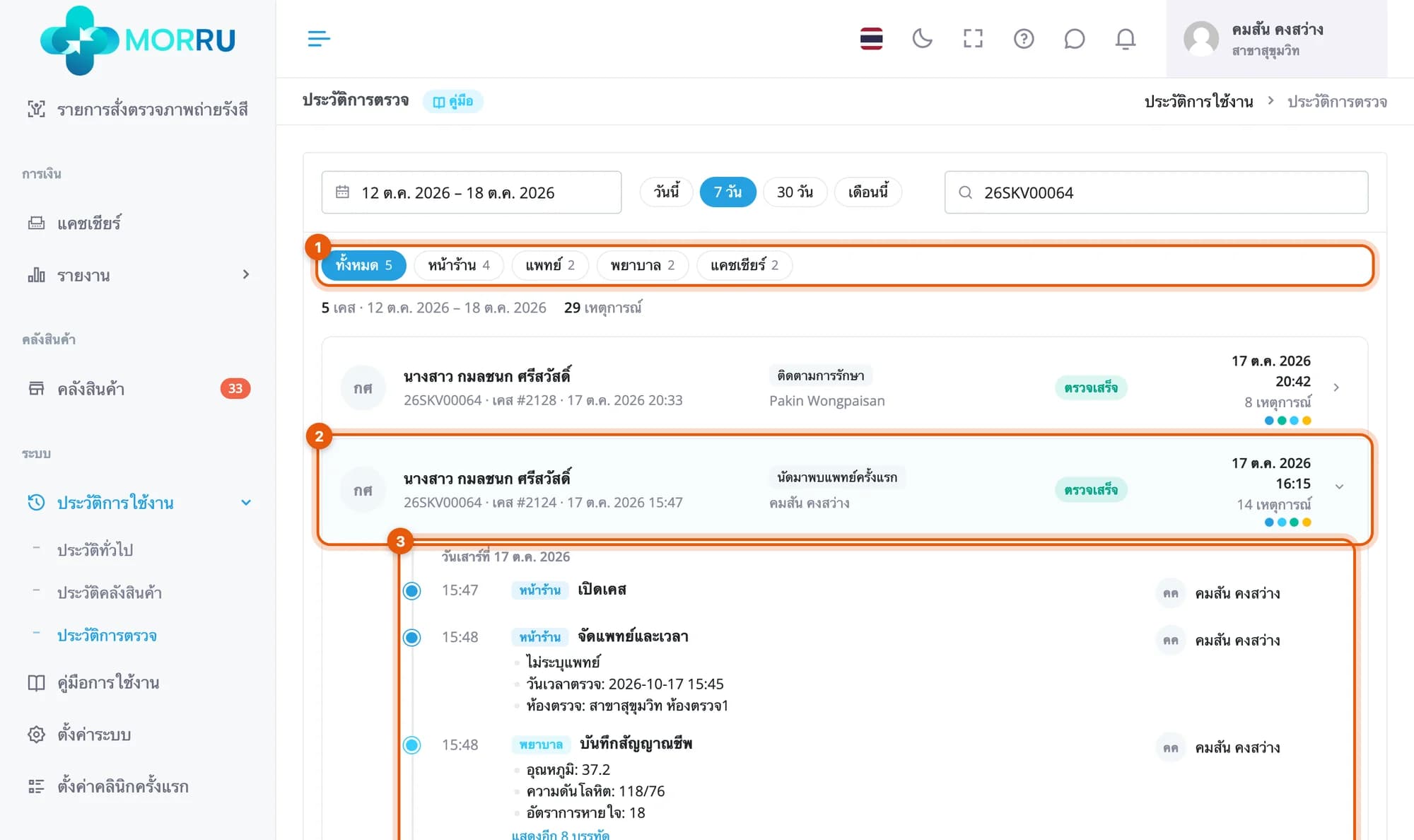Open the bell notifications icon

(1126, 38)
